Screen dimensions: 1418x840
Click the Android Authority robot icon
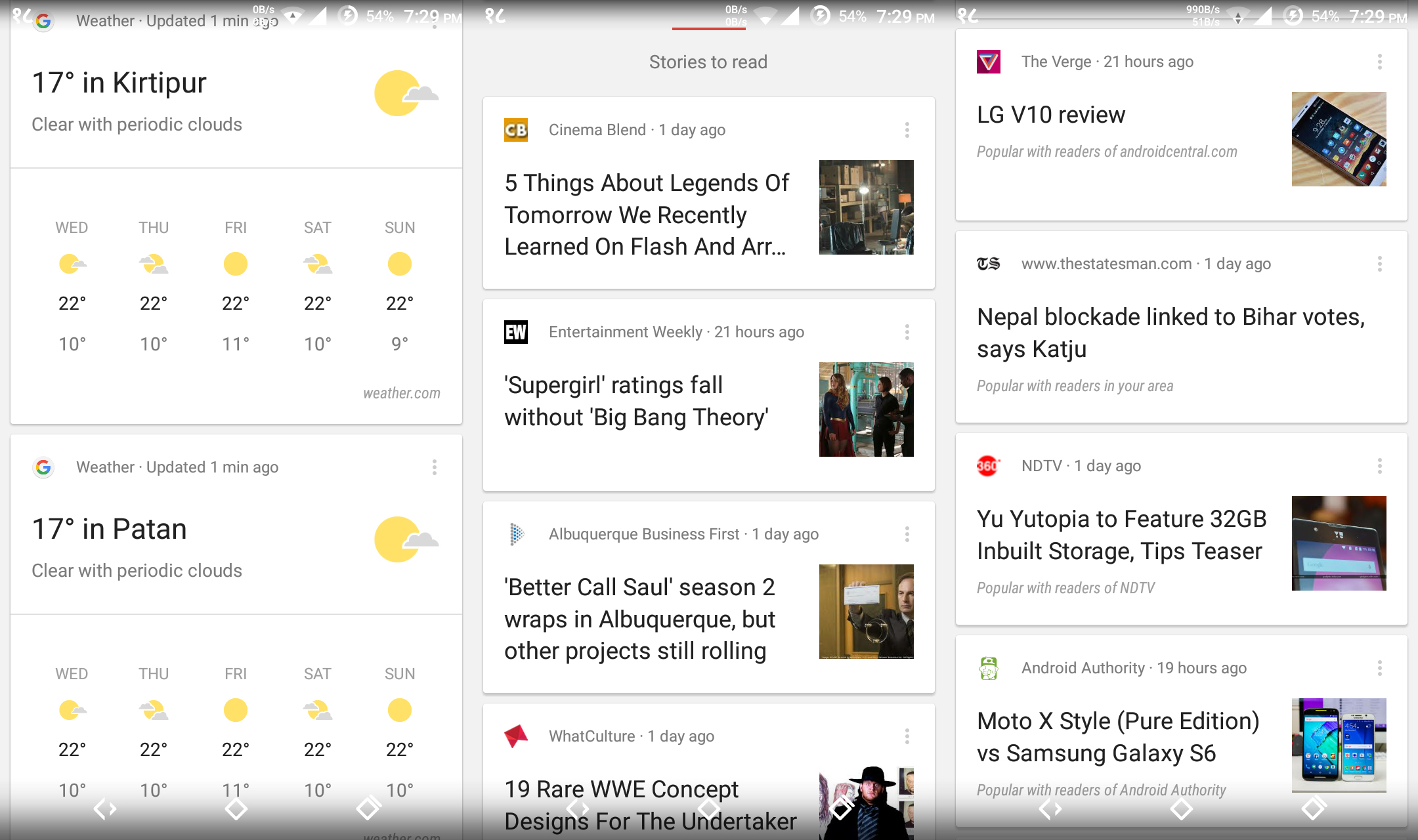click(989, 668)
